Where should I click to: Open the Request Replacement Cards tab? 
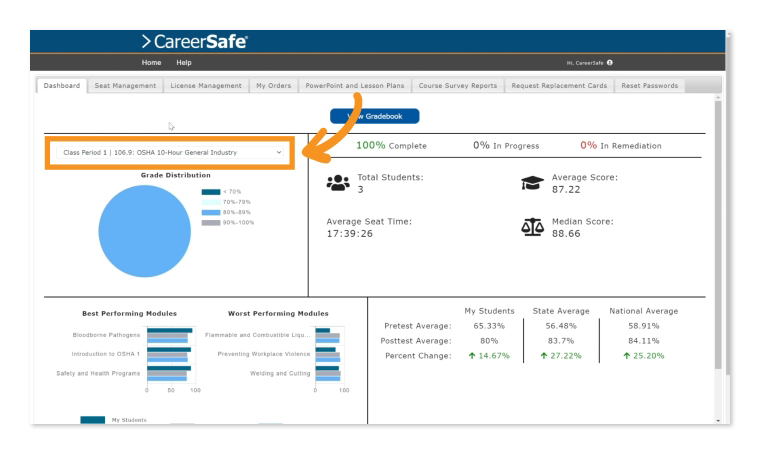pos(559,85)
